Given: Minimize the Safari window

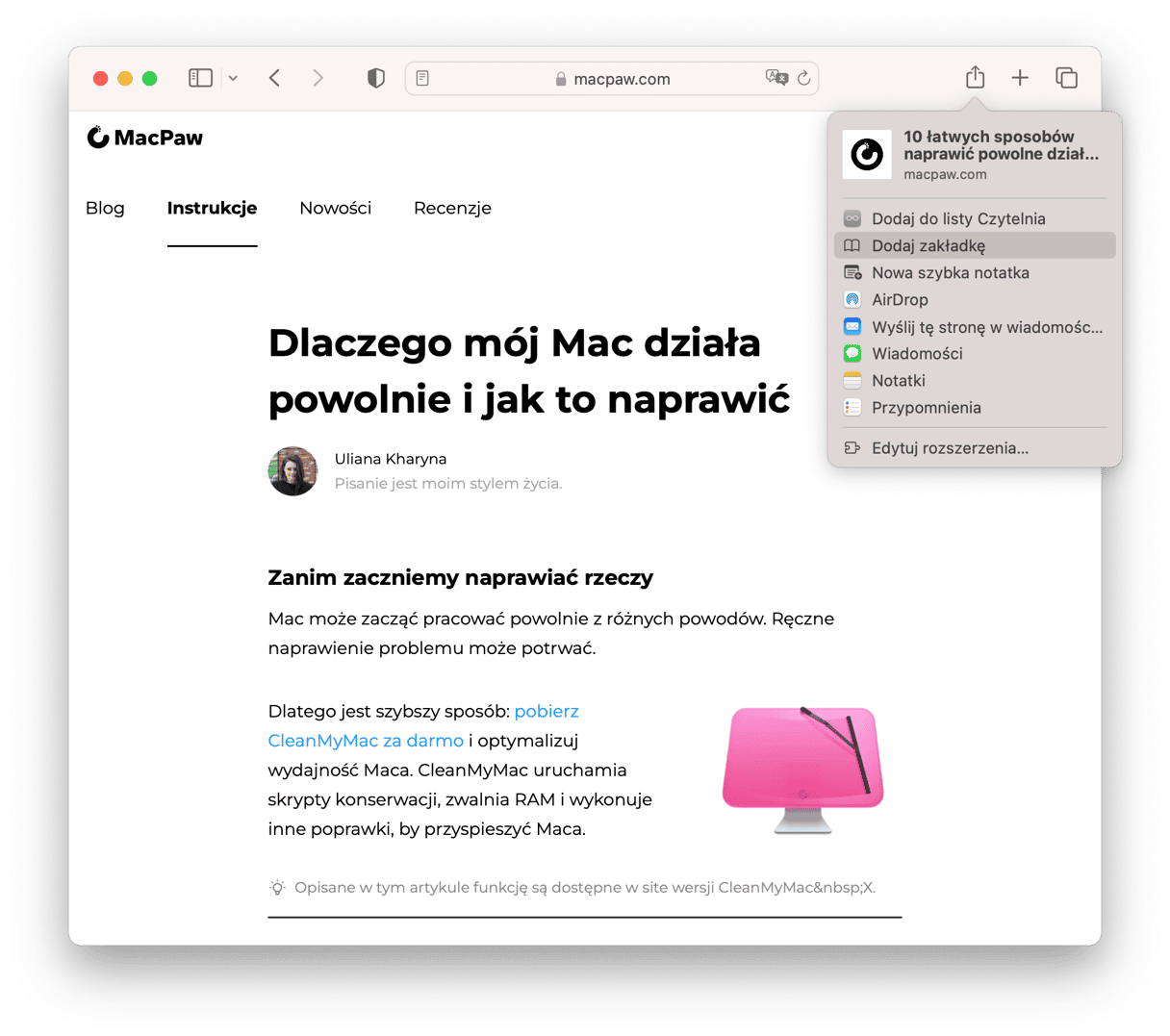Looking at the screenshot, I should [x=125, y=78].
